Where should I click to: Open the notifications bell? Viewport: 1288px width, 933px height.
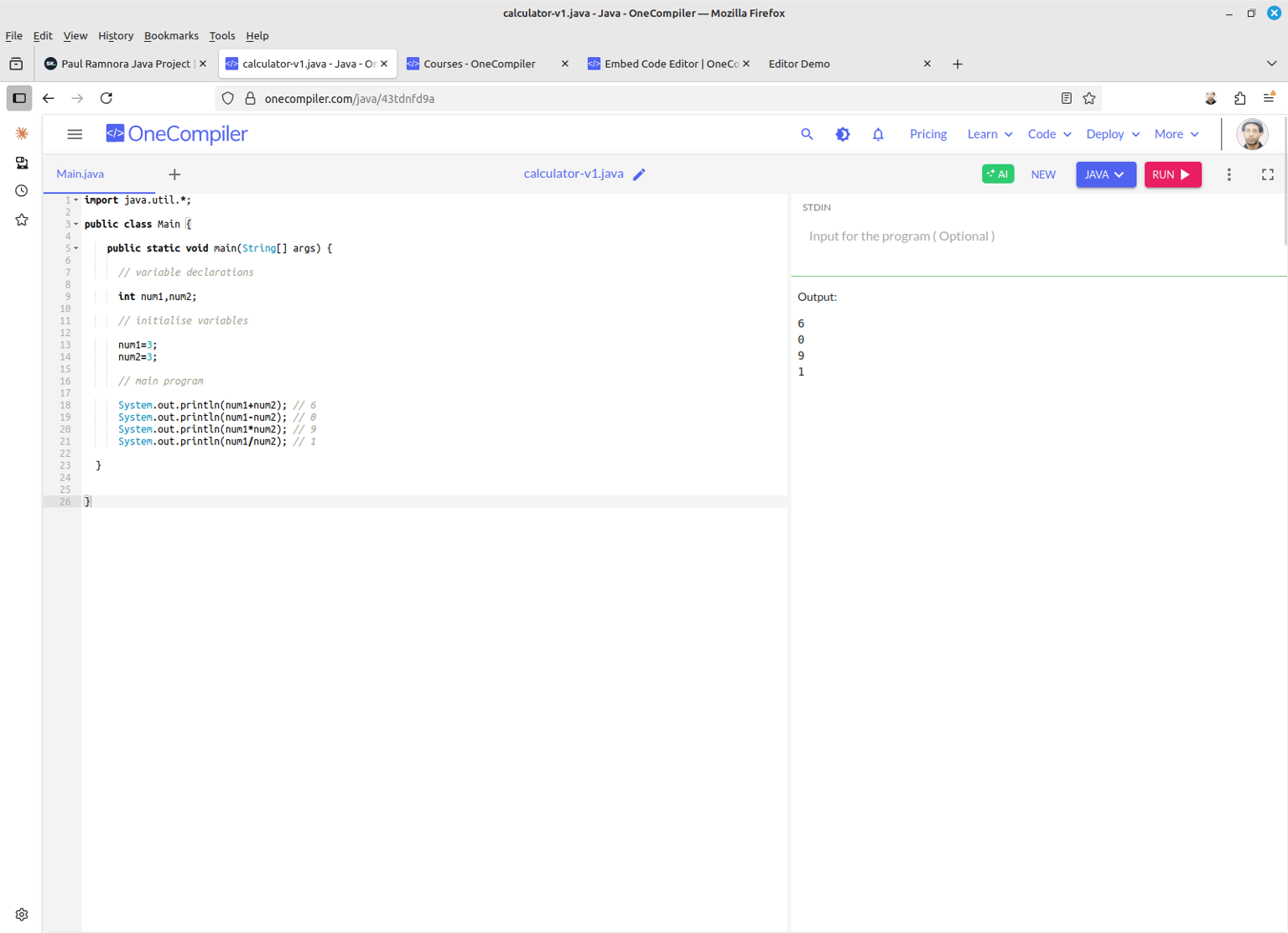point(878,134)
